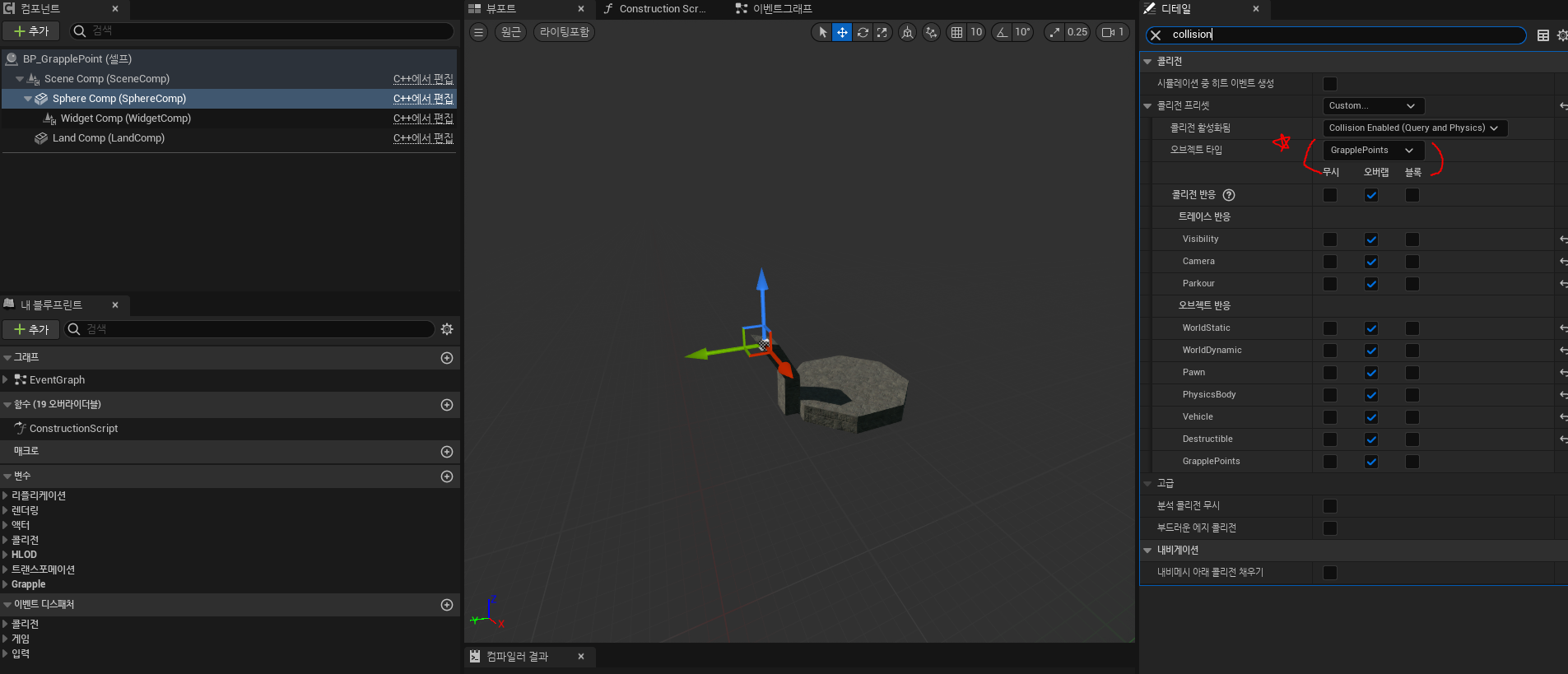The image size is (1568, 674).
Task: Add a new variable with plus icon
Action: tap(447, 476)
